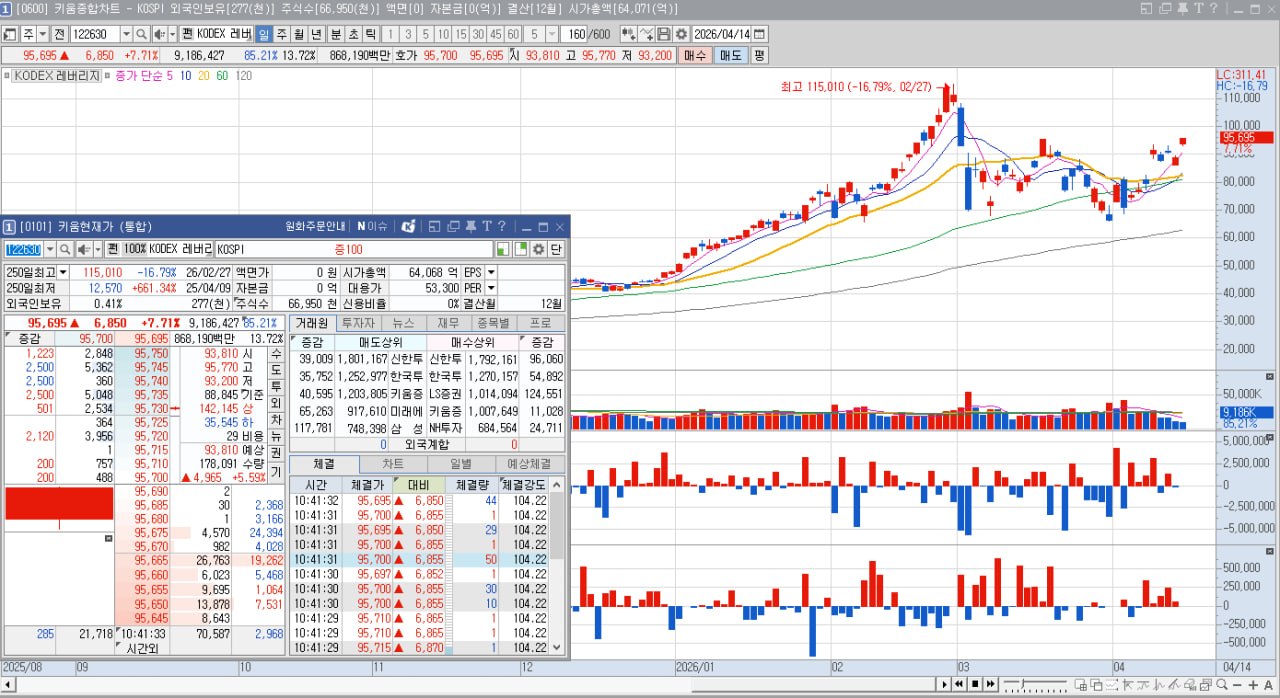Expand the EPS dropdown in quote window
The image size is (1280, 698).
491,272
